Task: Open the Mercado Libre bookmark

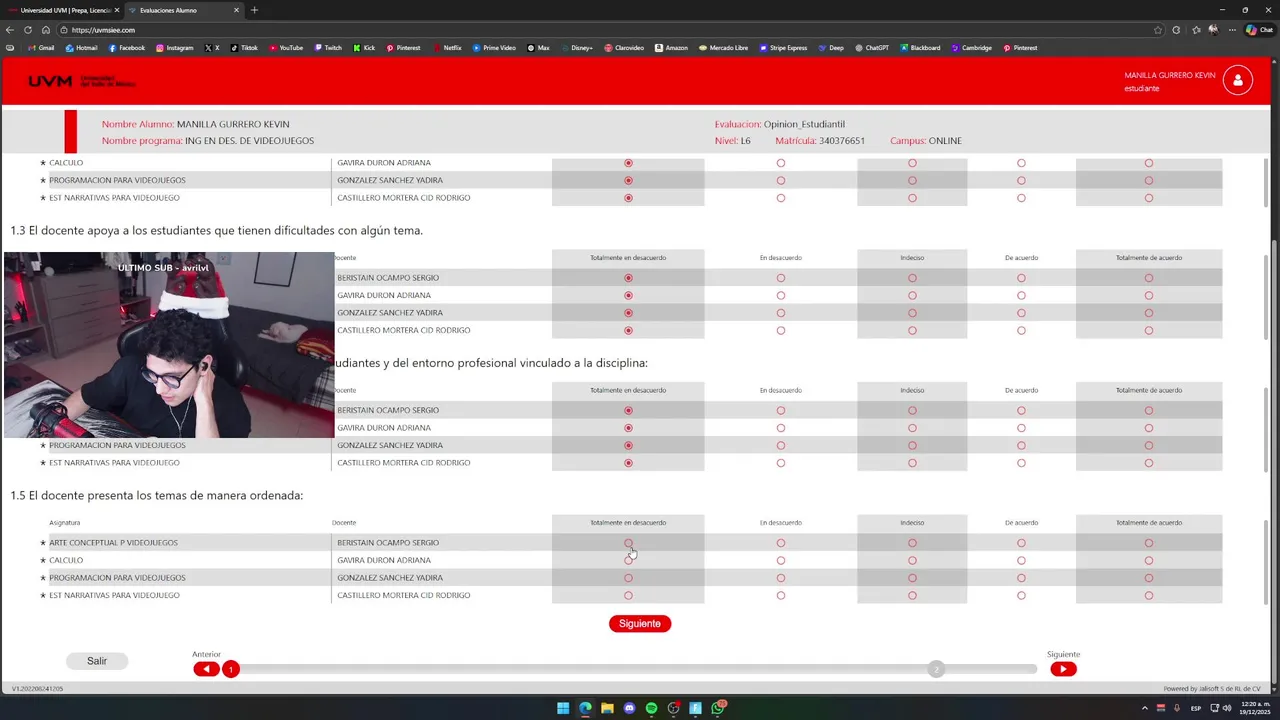Action: click(723, 48)
